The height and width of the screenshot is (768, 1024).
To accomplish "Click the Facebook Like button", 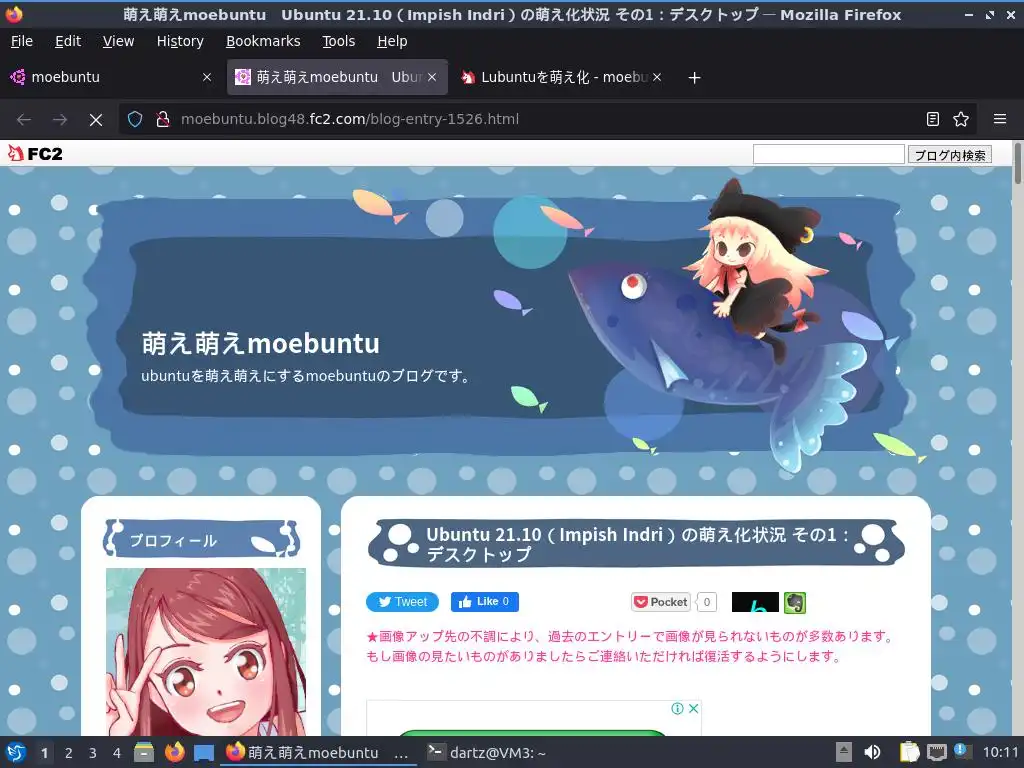I will tap(485, 601).
